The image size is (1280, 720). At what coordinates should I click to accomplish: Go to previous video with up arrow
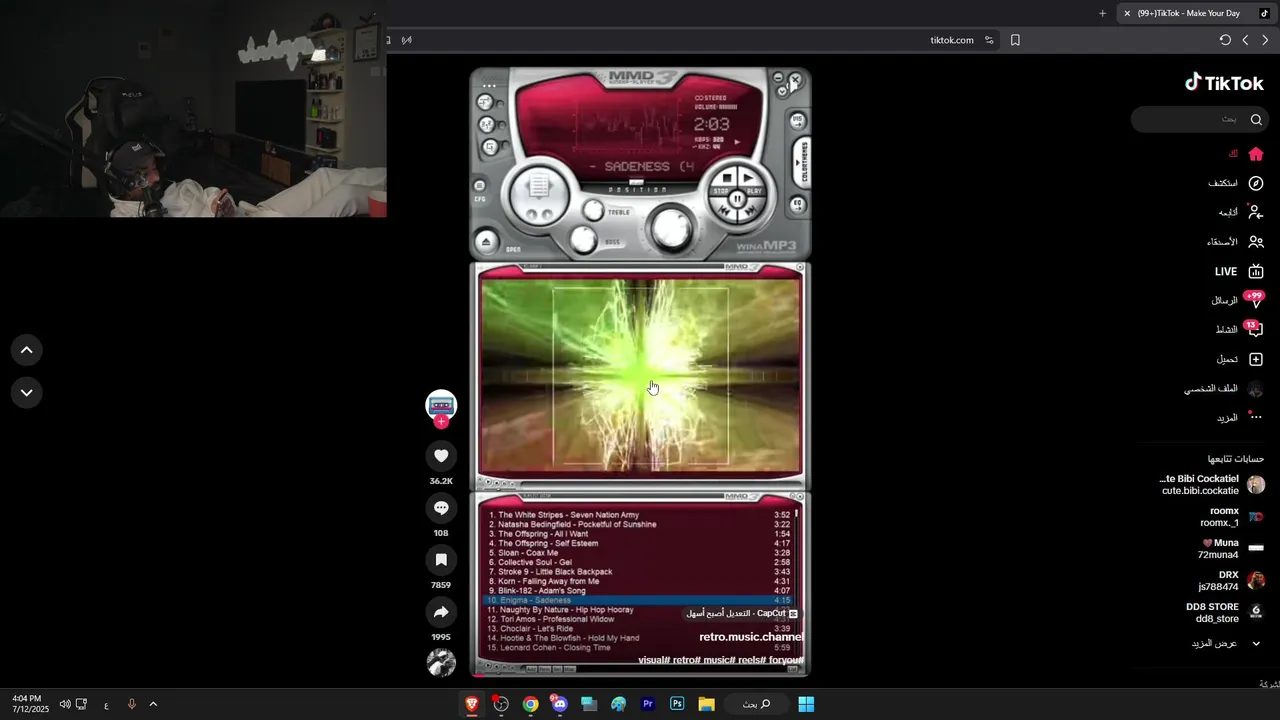27,350
